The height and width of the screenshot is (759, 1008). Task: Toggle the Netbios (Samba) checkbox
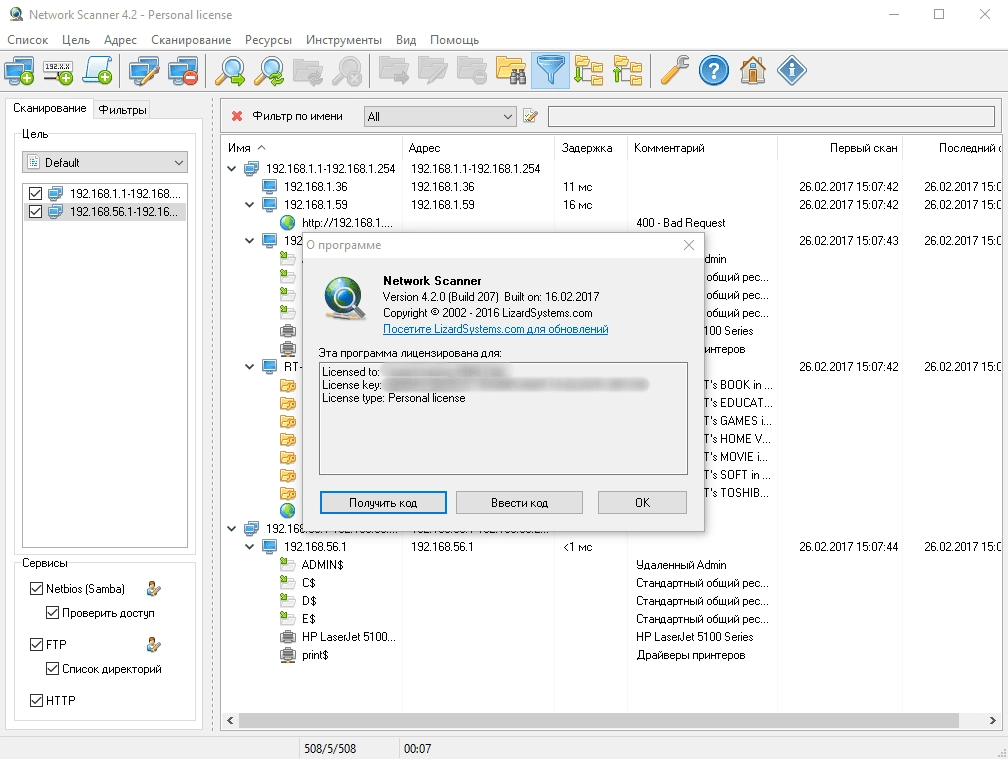(x=36, y=589)
